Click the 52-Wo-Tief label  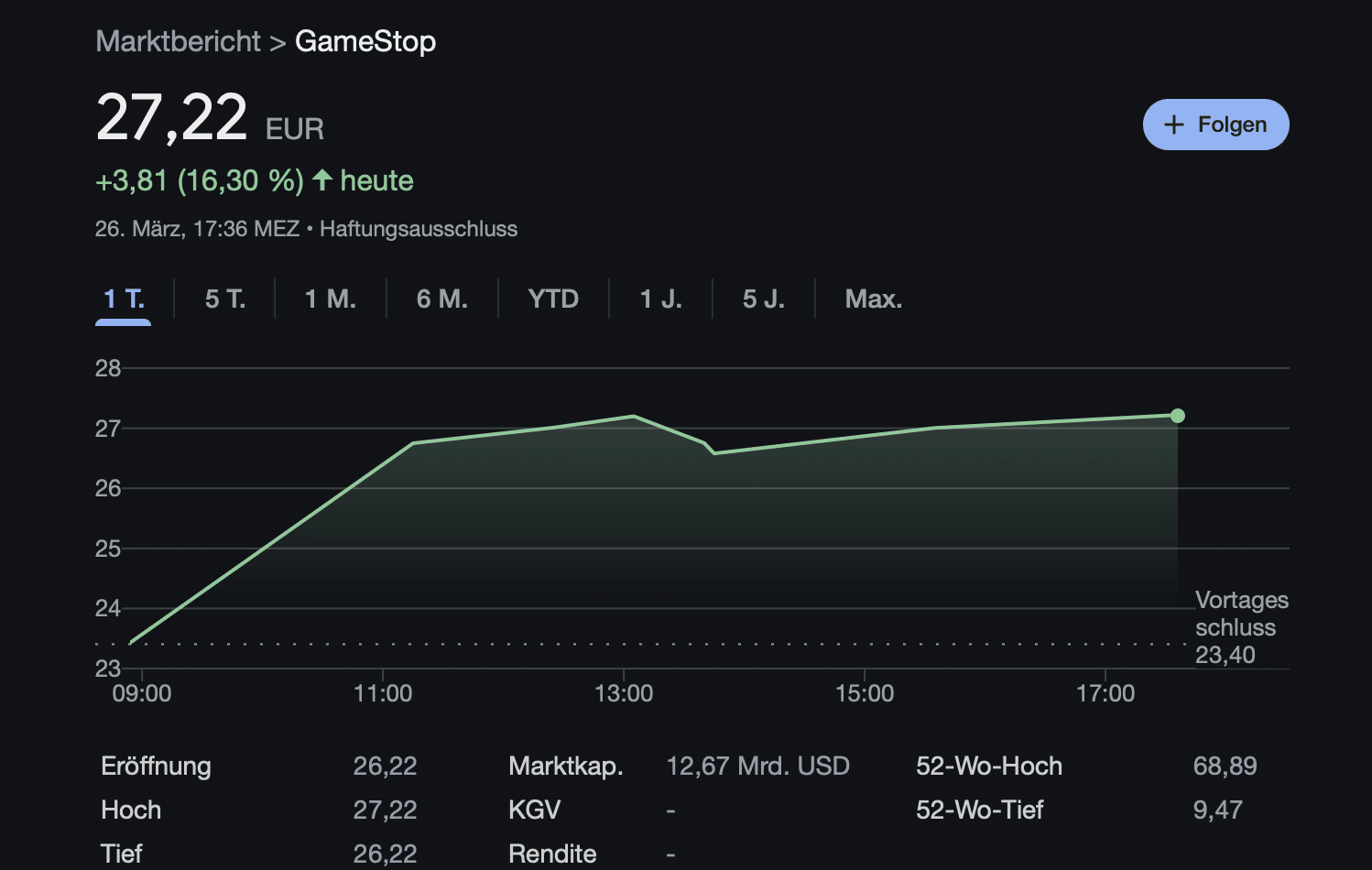[980, 810]
